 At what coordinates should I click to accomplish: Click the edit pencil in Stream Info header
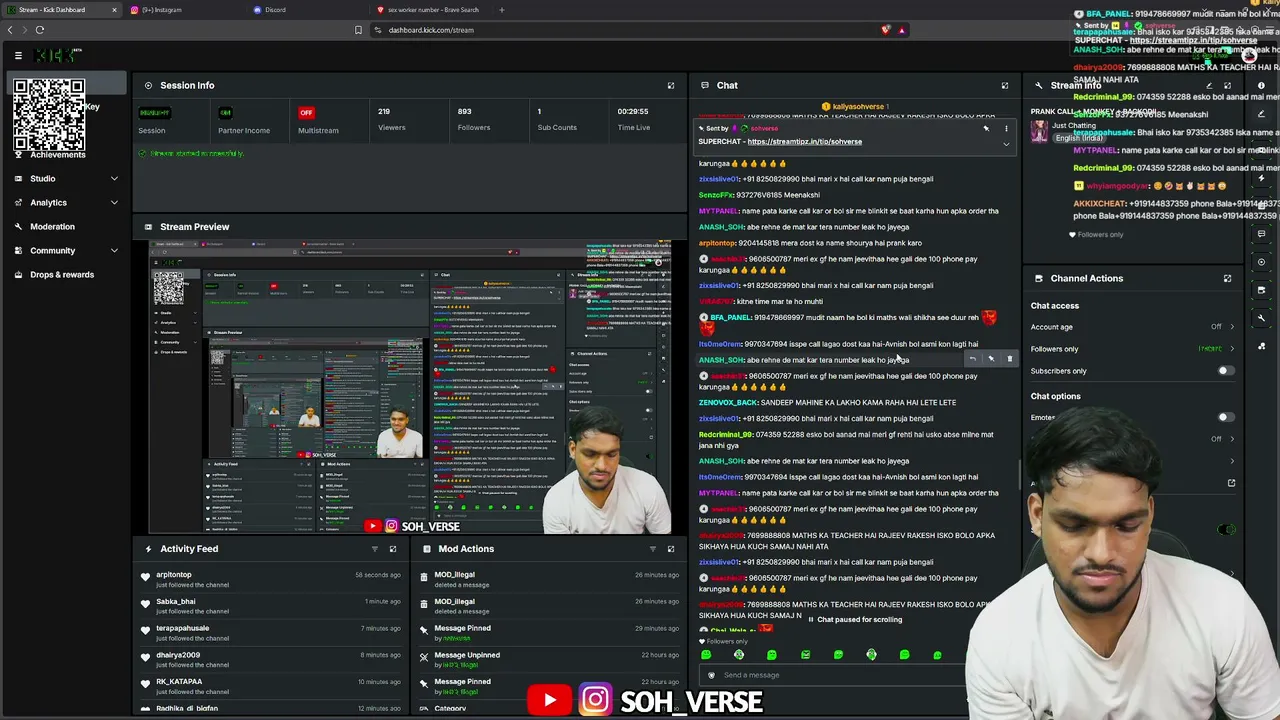[x=1209, y=86]
